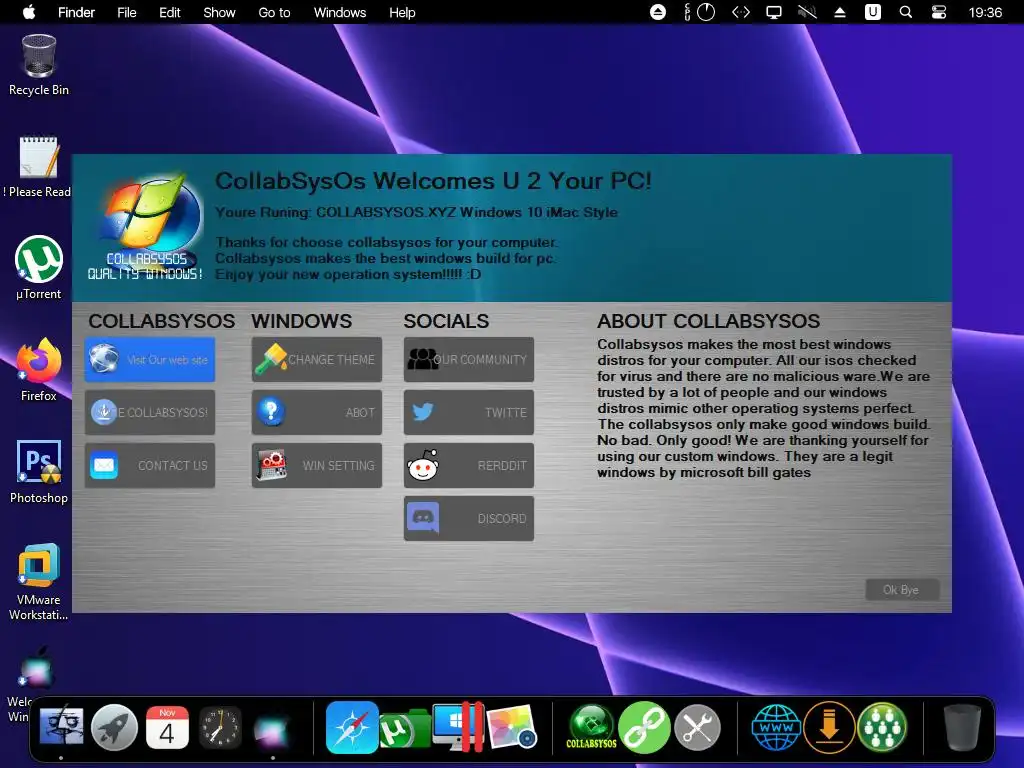Click the TWITTE social button
Screen dimensions: 1024x768
click(469, 412)
